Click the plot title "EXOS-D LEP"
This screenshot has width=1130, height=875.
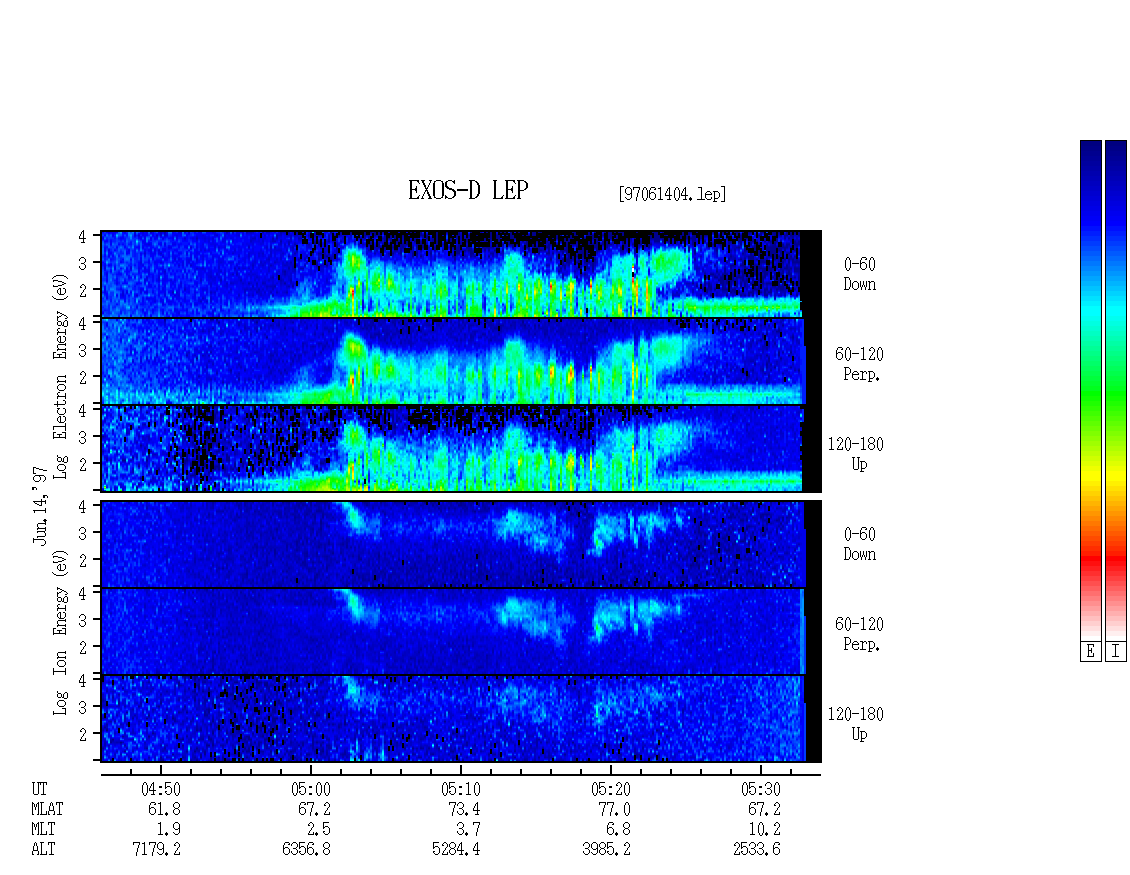(x=468, y=190)
